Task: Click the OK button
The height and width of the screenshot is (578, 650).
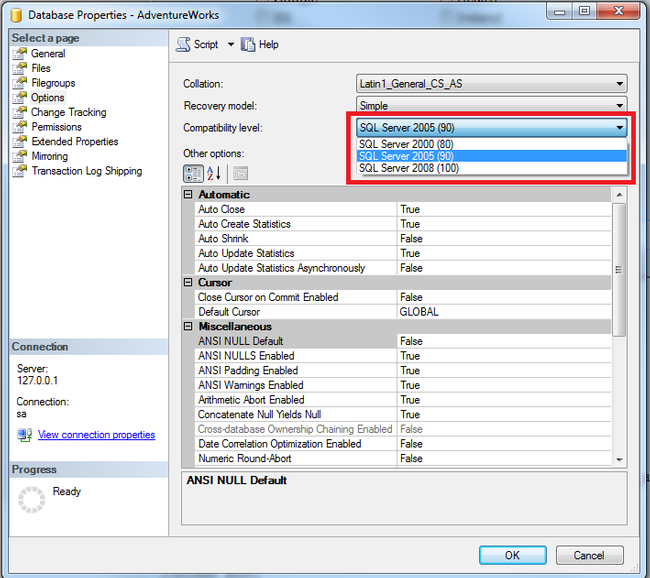Action: click(512, 555)
